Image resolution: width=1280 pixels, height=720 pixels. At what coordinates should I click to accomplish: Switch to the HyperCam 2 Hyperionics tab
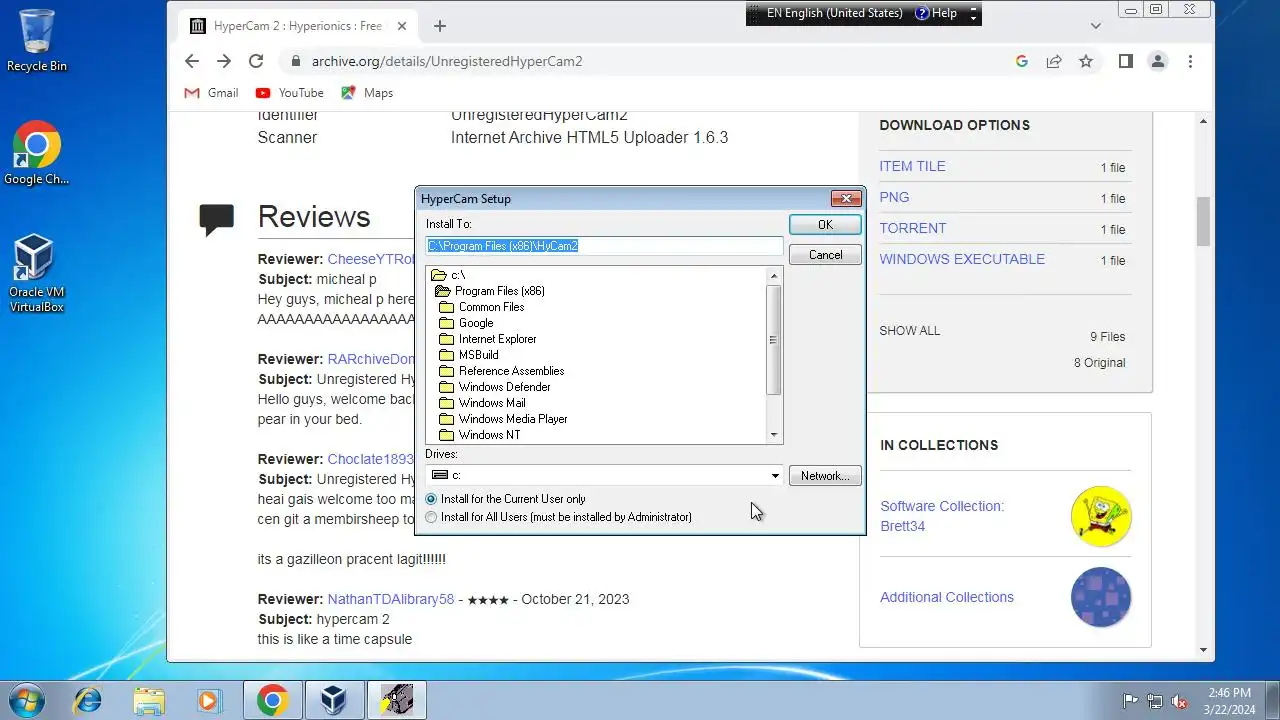pyautogui.click(x=298, y=26)
